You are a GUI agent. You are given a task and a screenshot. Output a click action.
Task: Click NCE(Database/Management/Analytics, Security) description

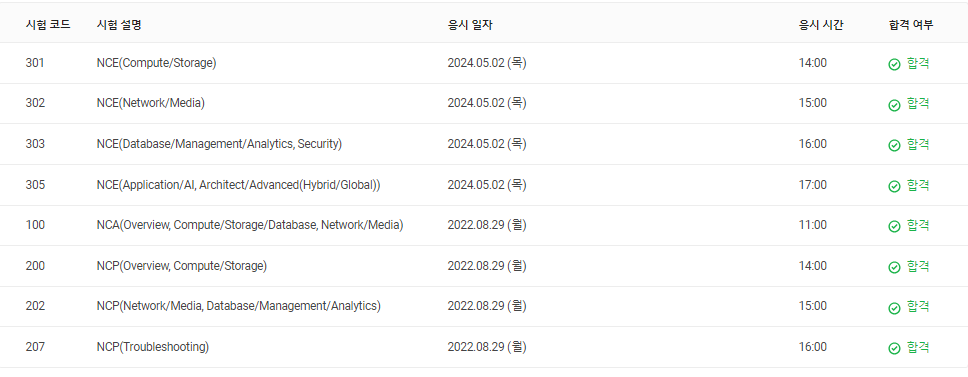(219, 144)
